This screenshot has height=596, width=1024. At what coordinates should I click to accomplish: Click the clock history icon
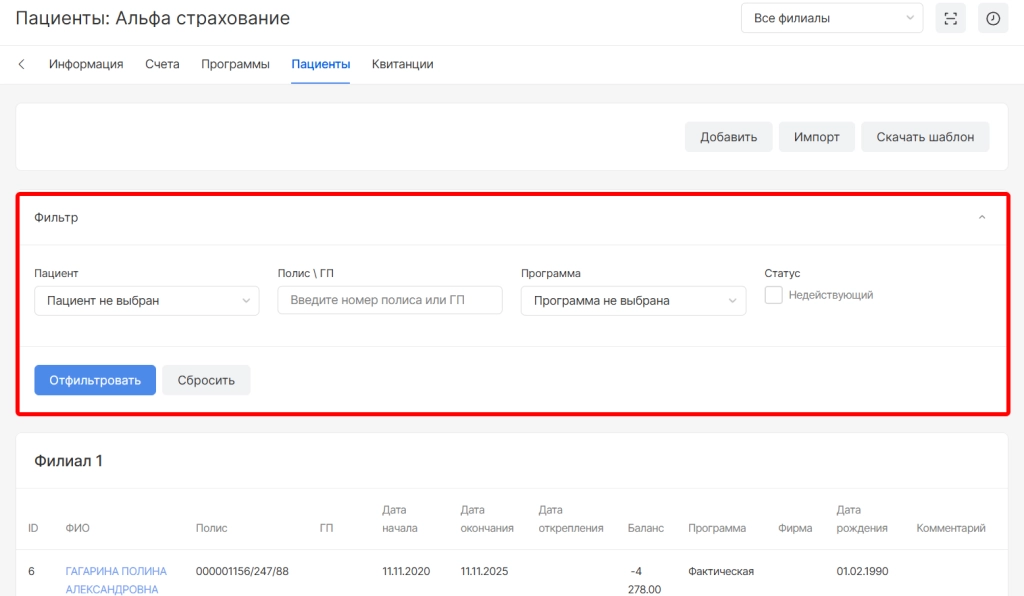992,18
